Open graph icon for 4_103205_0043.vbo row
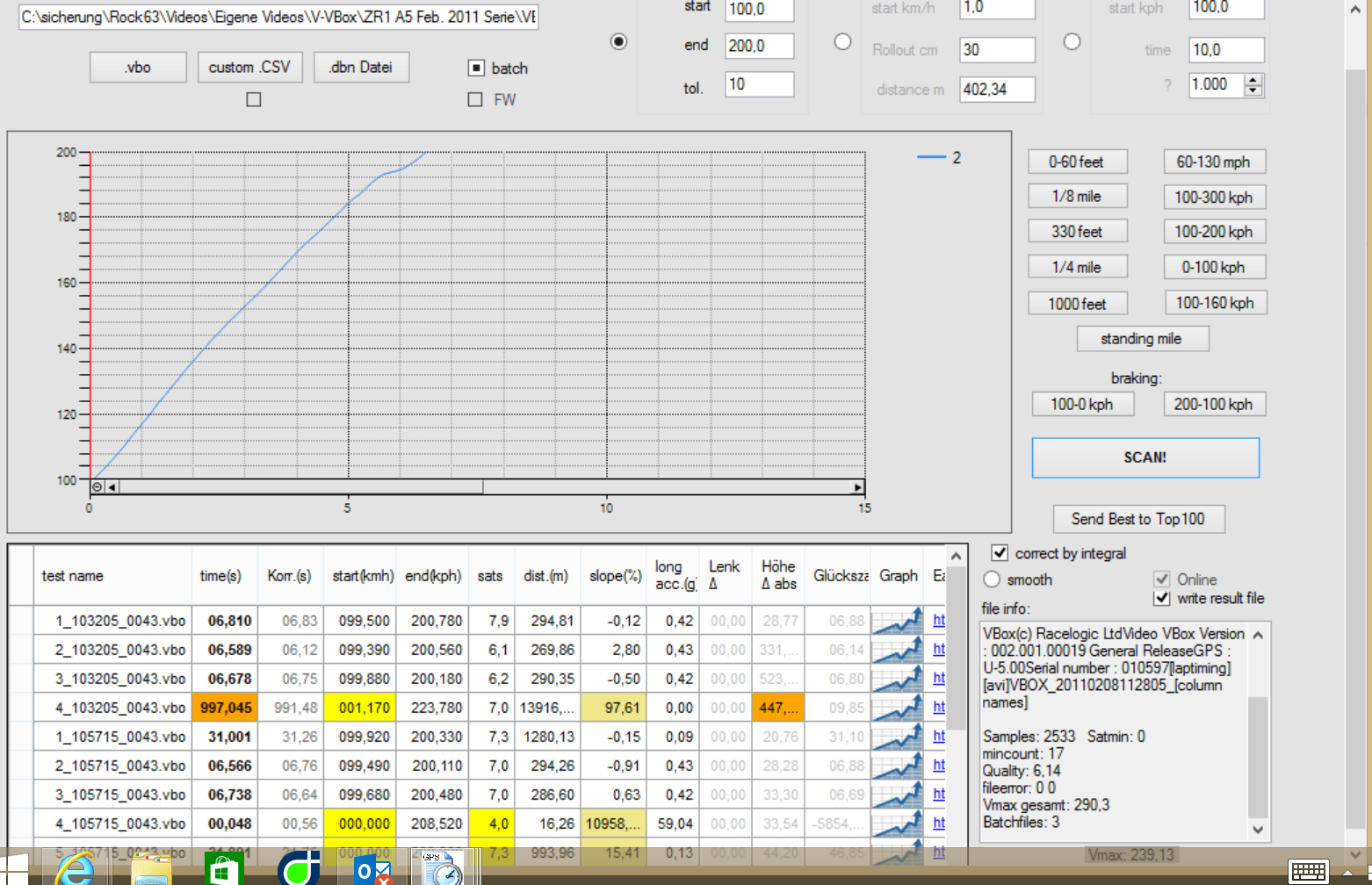Screen dimensions: 1372x885 pos(897,708)
